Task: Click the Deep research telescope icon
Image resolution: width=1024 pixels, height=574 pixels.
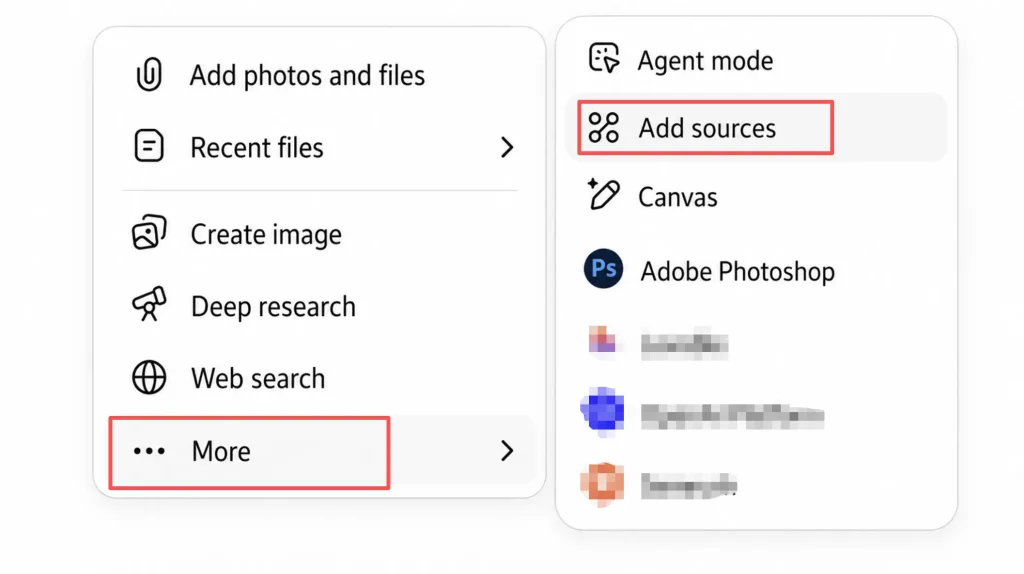Action: click(149, 304)
